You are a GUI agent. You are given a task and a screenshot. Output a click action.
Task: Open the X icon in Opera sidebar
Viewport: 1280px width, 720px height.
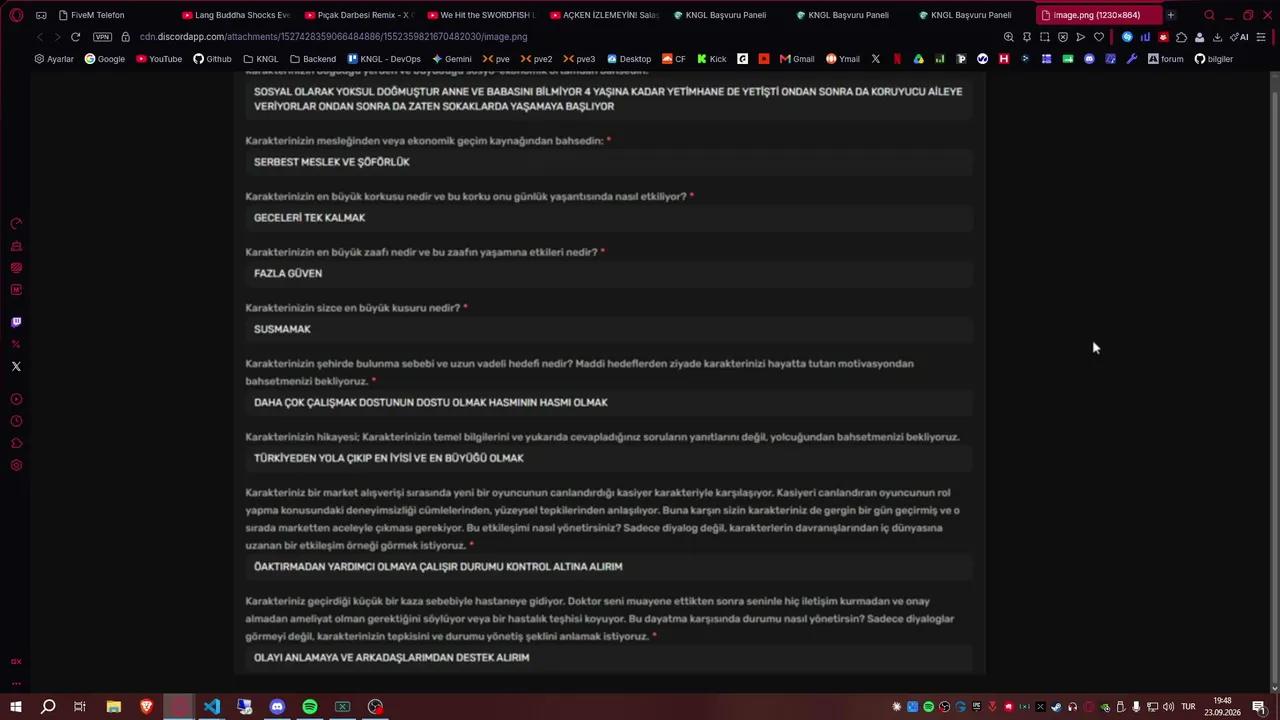point(16,366)
